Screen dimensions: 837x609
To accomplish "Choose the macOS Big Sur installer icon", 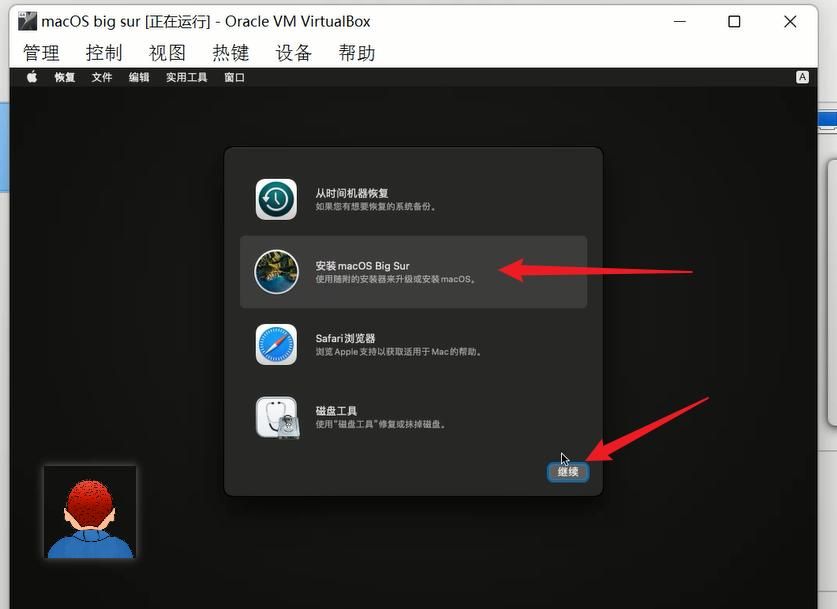I will pos(276,272).
